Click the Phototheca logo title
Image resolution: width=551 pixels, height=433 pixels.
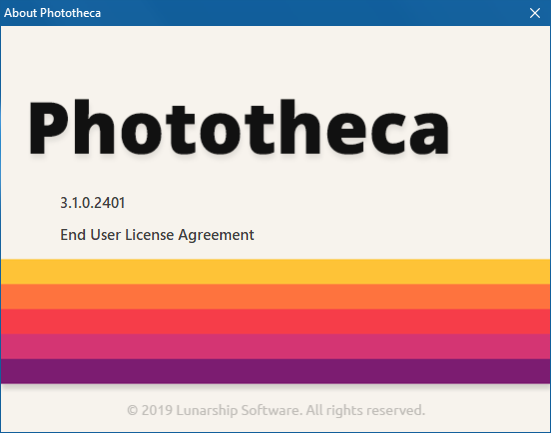point(239,127)
